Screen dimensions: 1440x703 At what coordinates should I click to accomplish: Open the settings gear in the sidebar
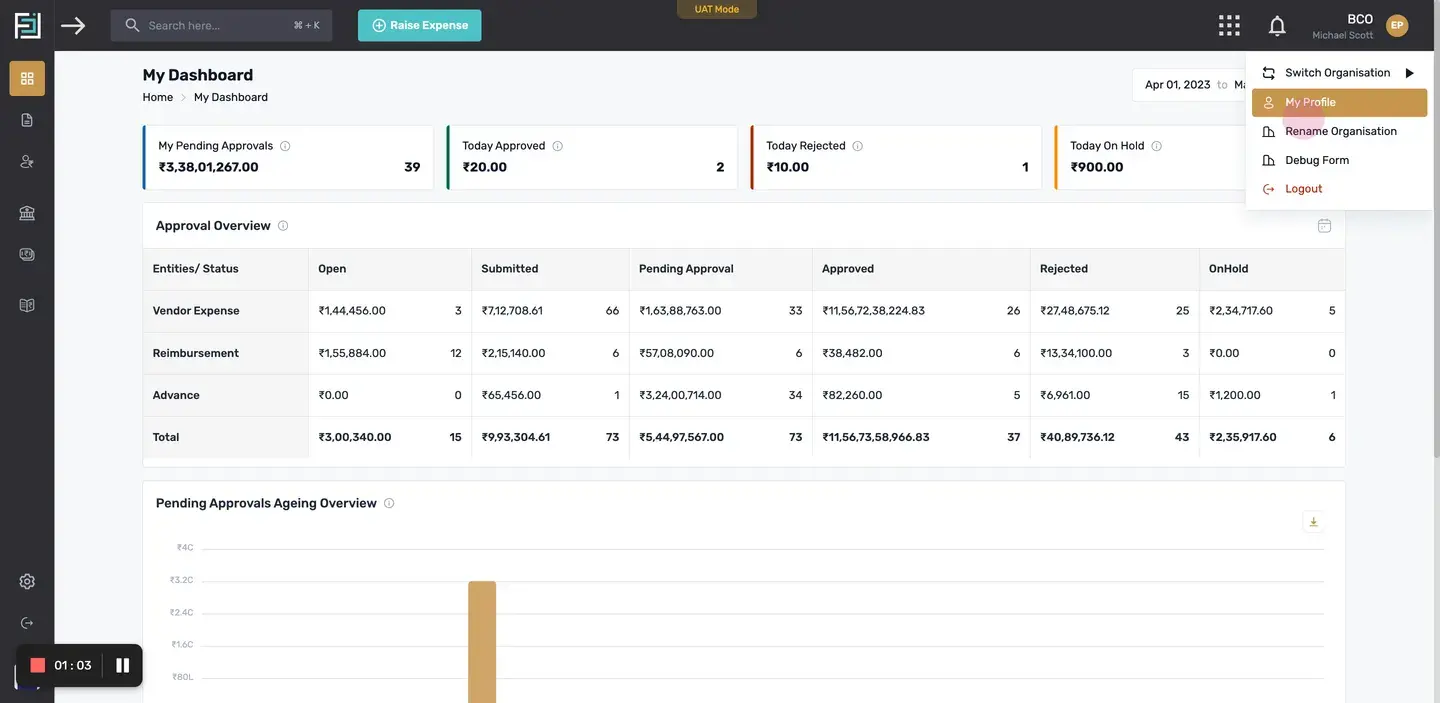point(27,581)
